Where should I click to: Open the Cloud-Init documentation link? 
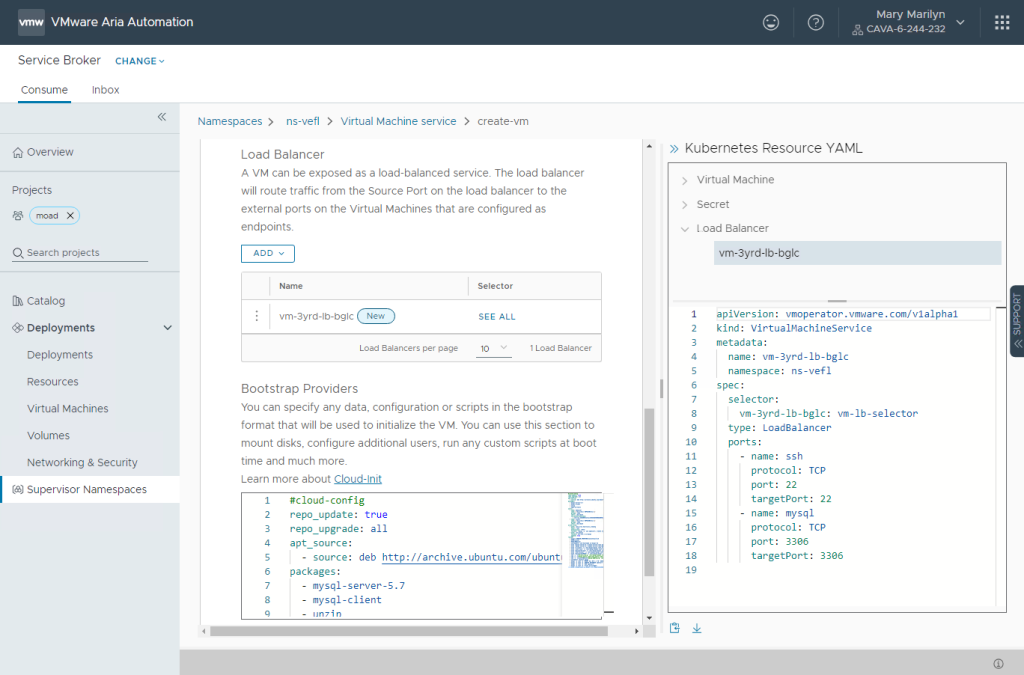point(358,479)
